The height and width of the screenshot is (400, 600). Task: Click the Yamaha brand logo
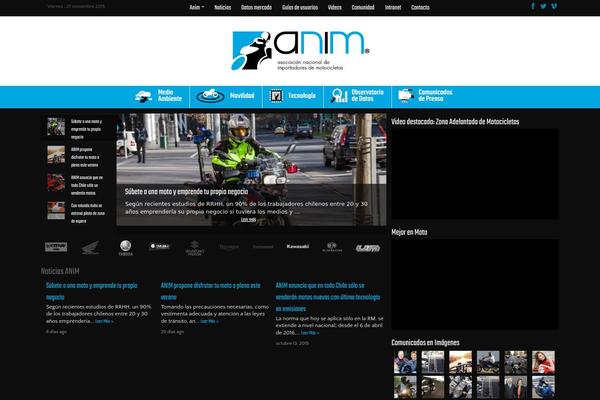click(x=126, y=248)
